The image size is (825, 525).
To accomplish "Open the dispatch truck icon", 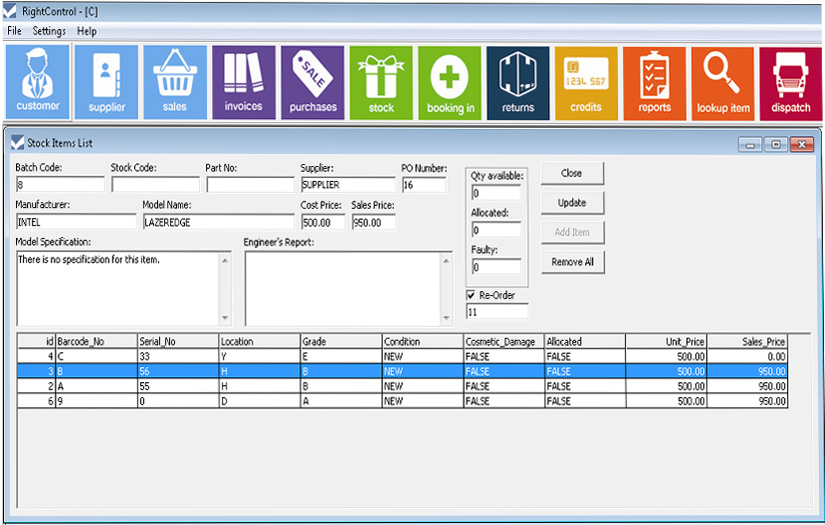I will pyautogui.click(x=791, y=83).
